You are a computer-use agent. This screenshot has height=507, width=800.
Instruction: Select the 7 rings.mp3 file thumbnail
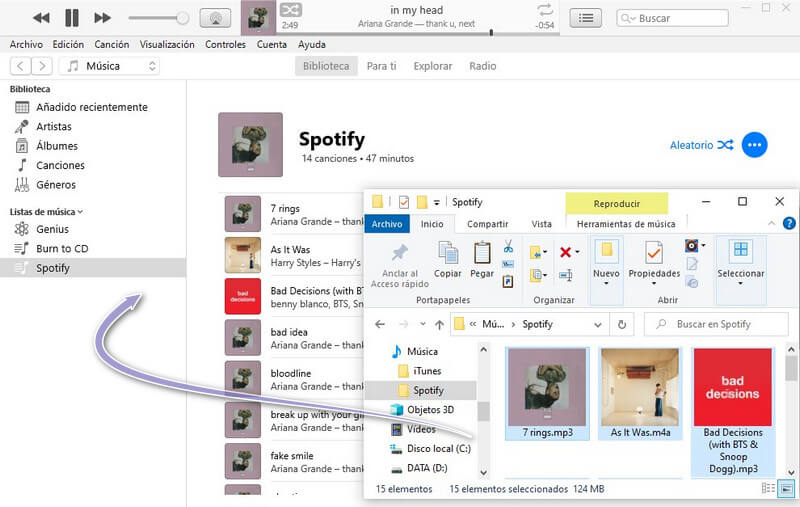point(547,393)
